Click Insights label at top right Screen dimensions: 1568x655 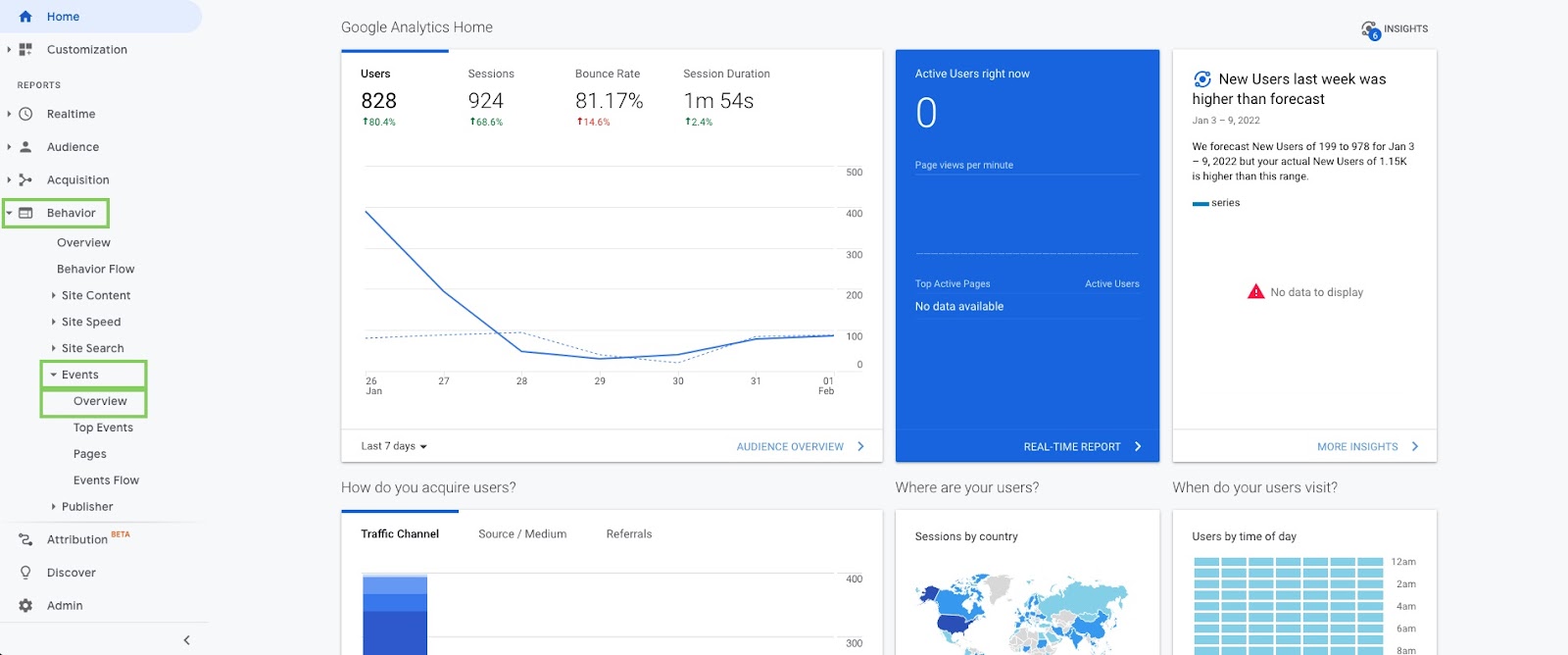1405,29
